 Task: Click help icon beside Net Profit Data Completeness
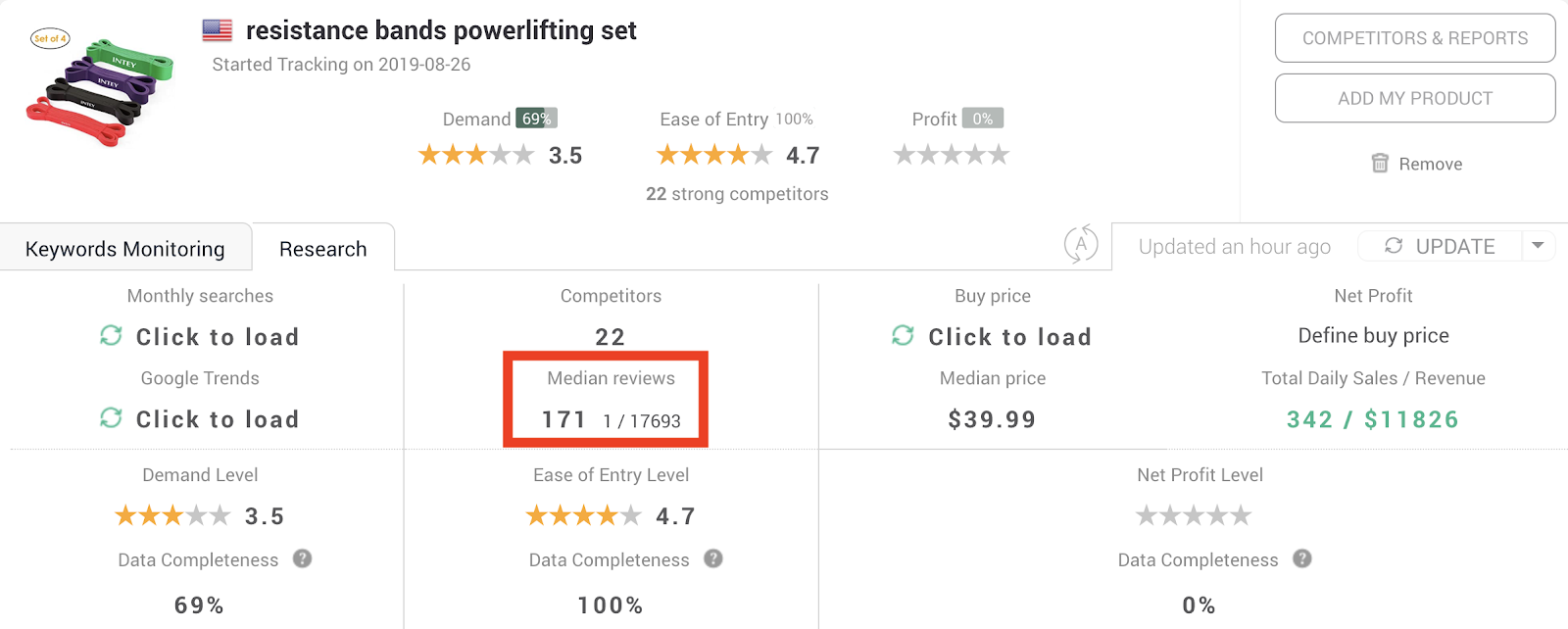(x=1302, y=558)
